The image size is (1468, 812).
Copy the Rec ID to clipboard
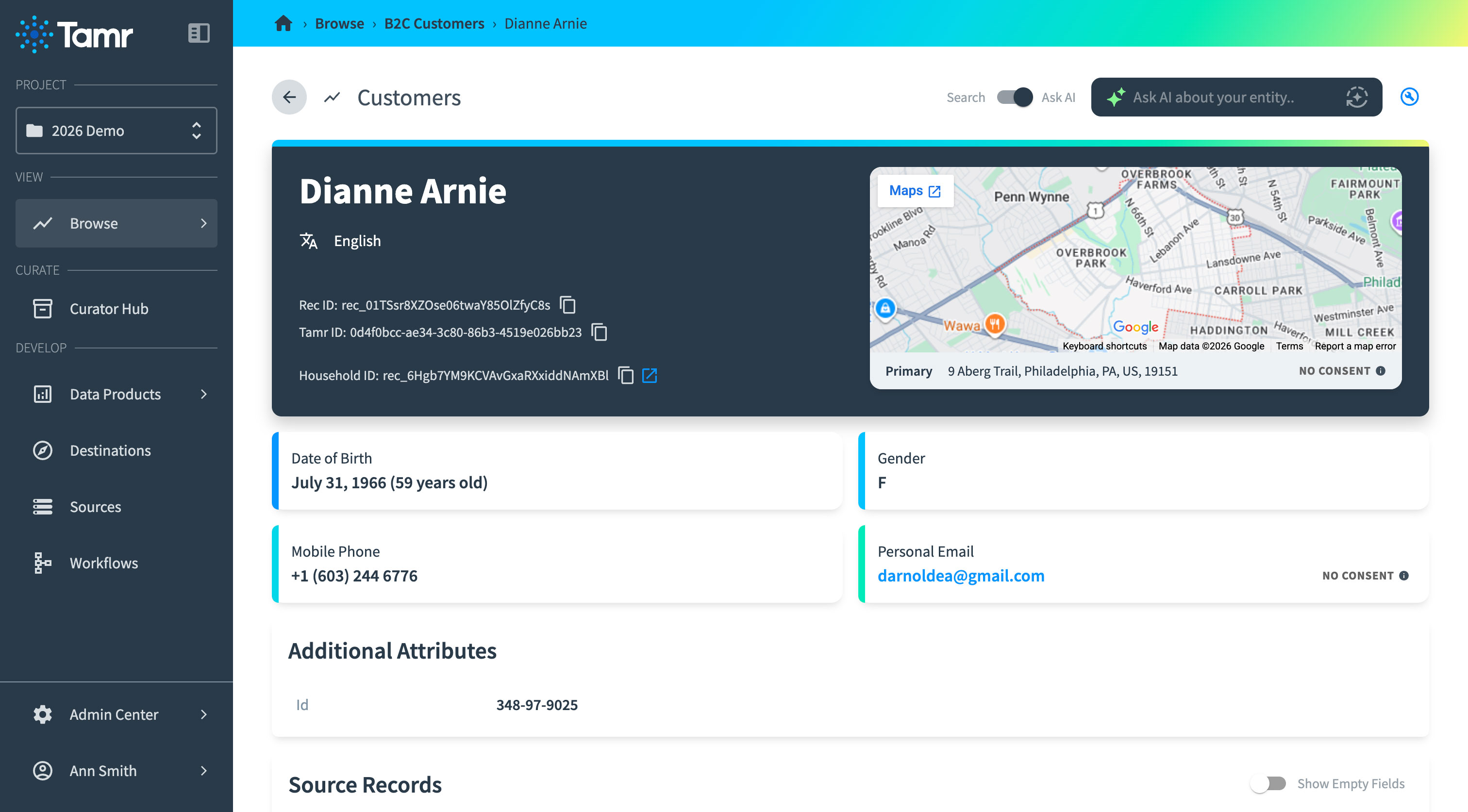567,305
